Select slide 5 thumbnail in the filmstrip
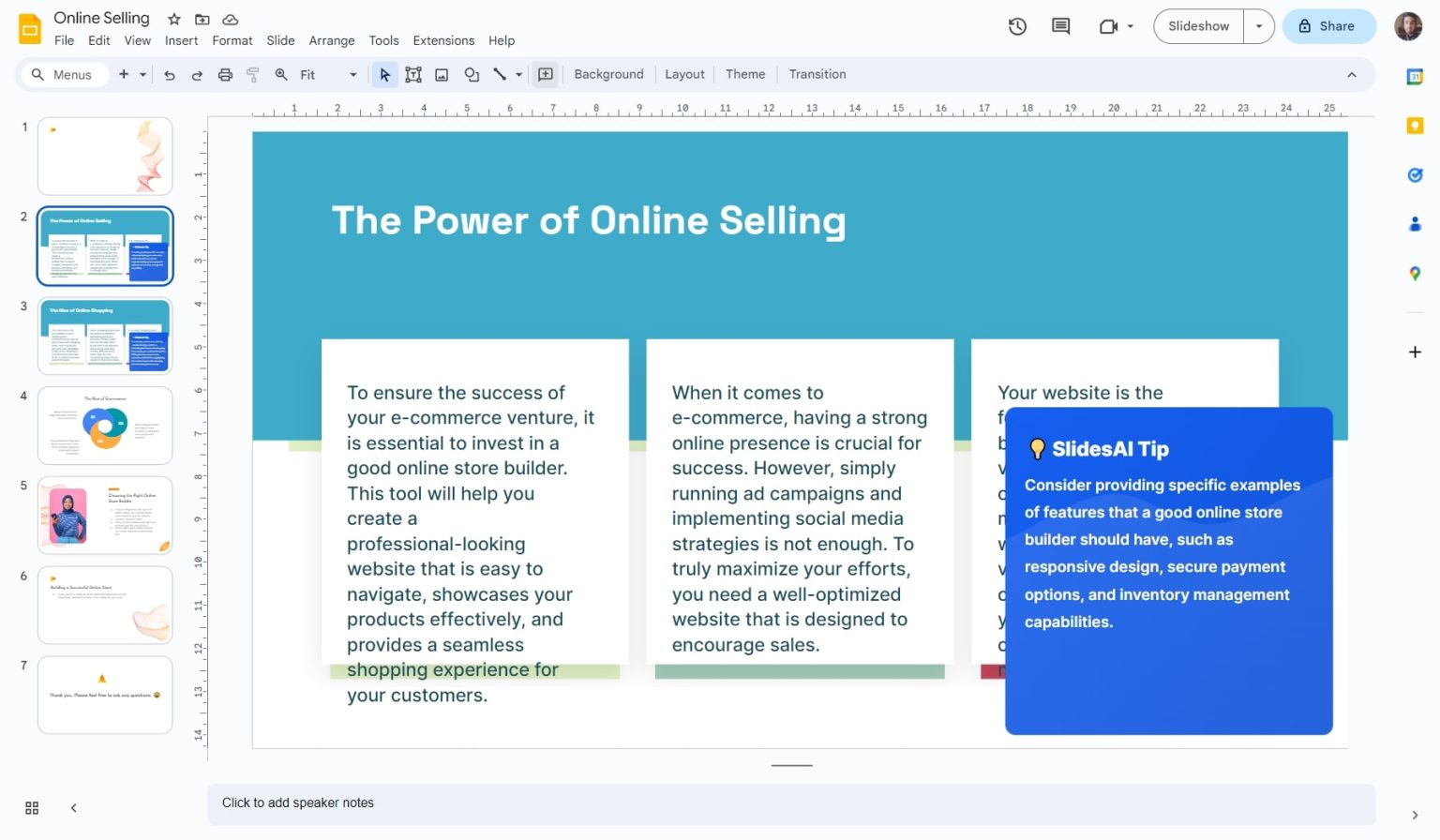The image size is (1440, 840). pos(105,515)
